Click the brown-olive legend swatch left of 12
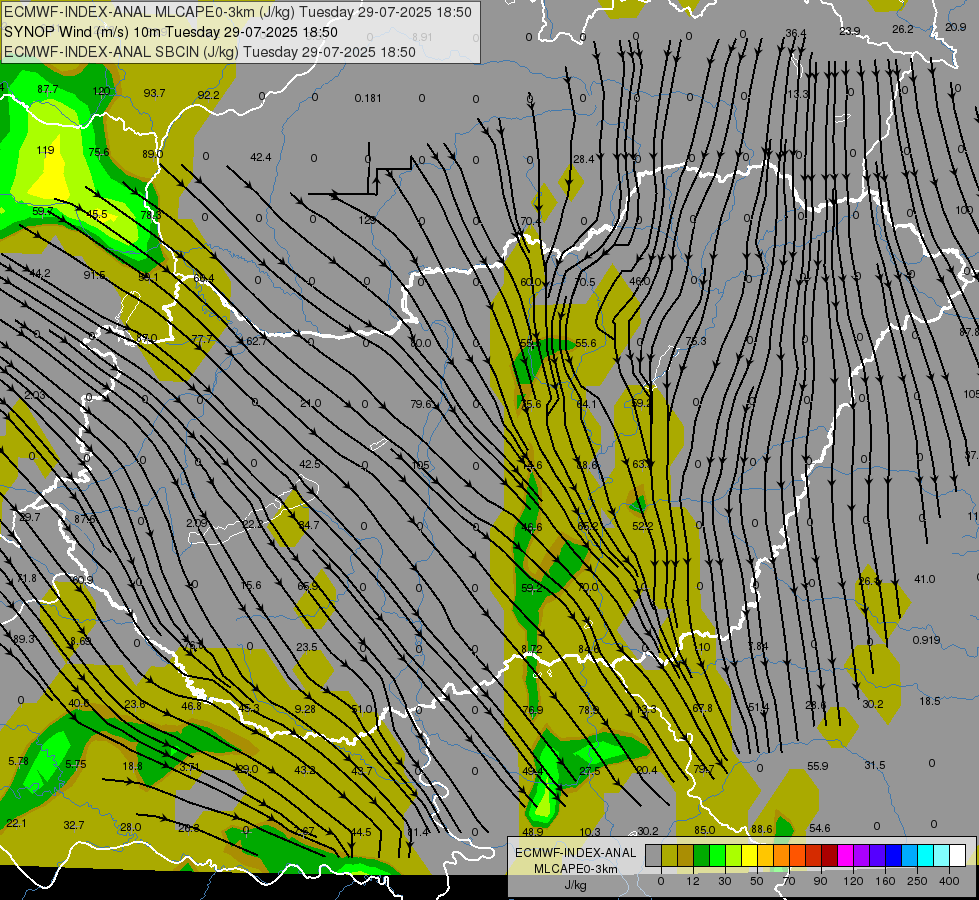Viewport: 979px width, 900px height. tap(686, 855)
